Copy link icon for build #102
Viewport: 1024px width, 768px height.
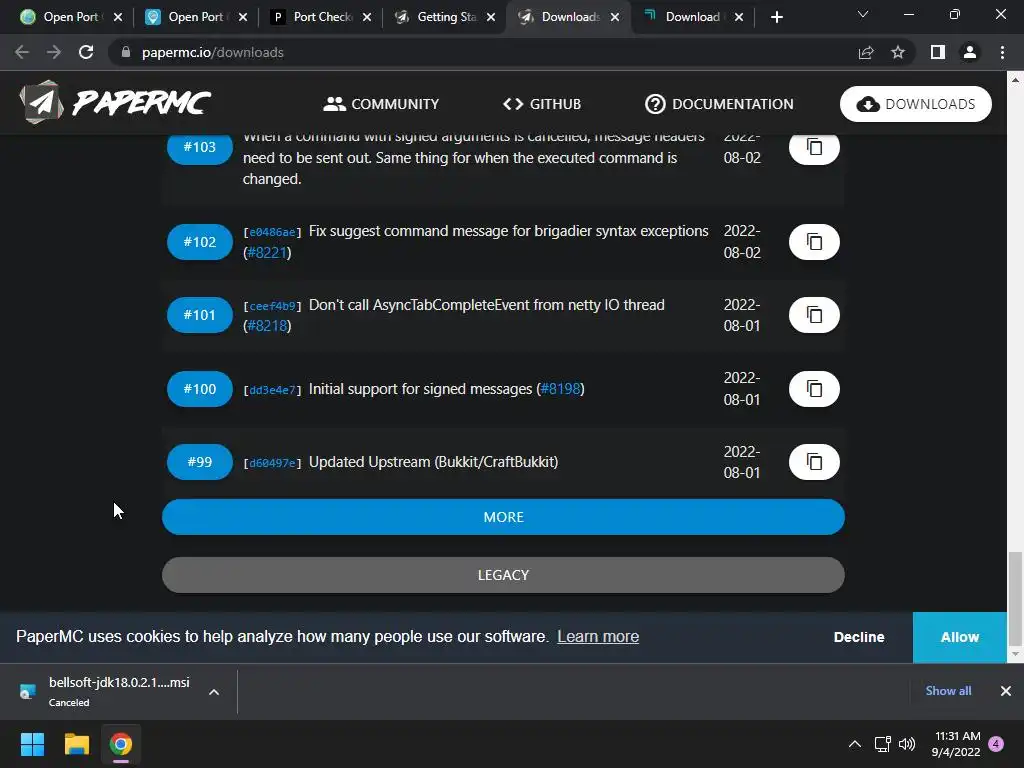(814, 242)
